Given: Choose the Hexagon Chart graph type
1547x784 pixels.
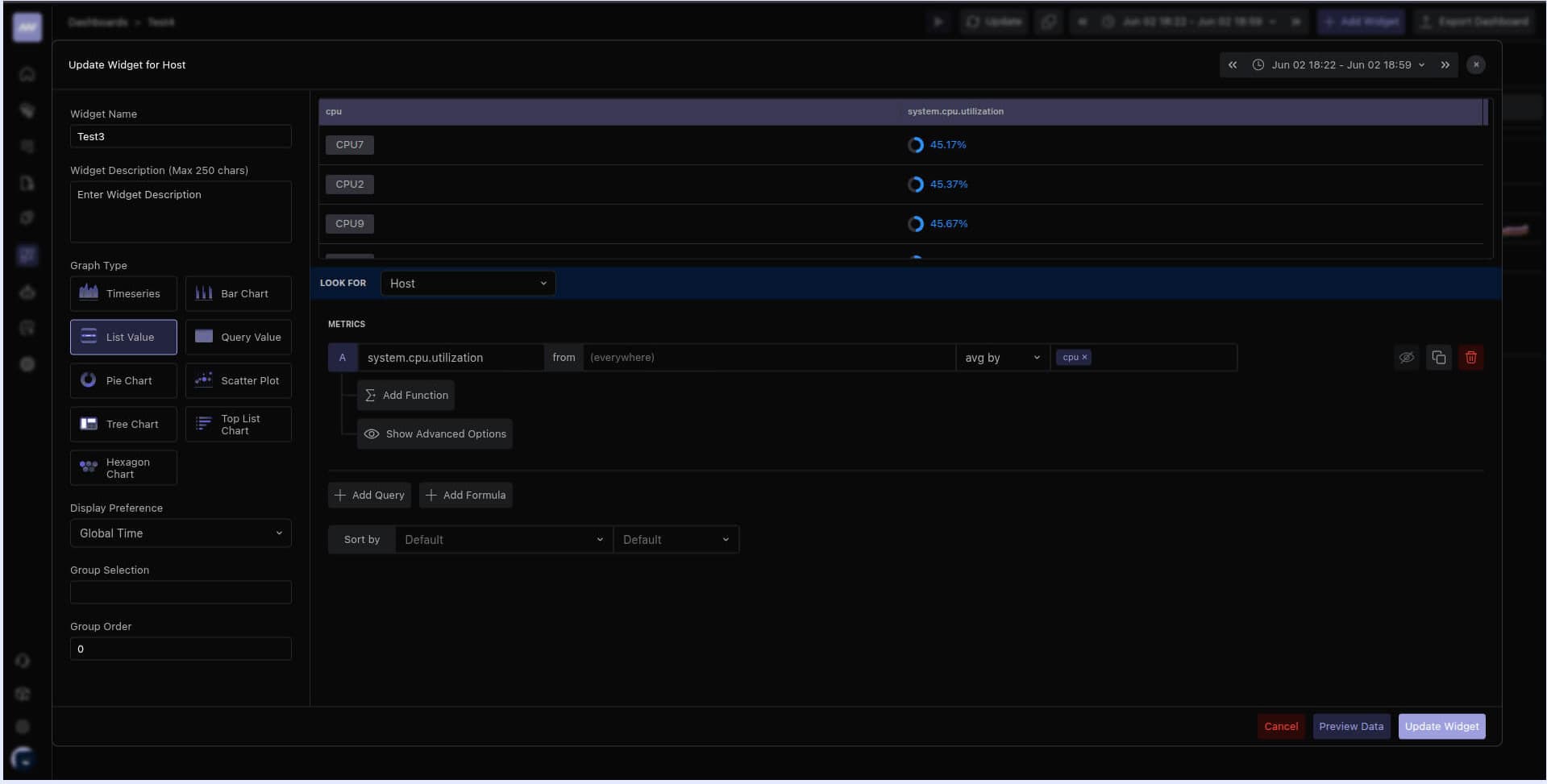Looking at the screenshot, I should point(123,467).
